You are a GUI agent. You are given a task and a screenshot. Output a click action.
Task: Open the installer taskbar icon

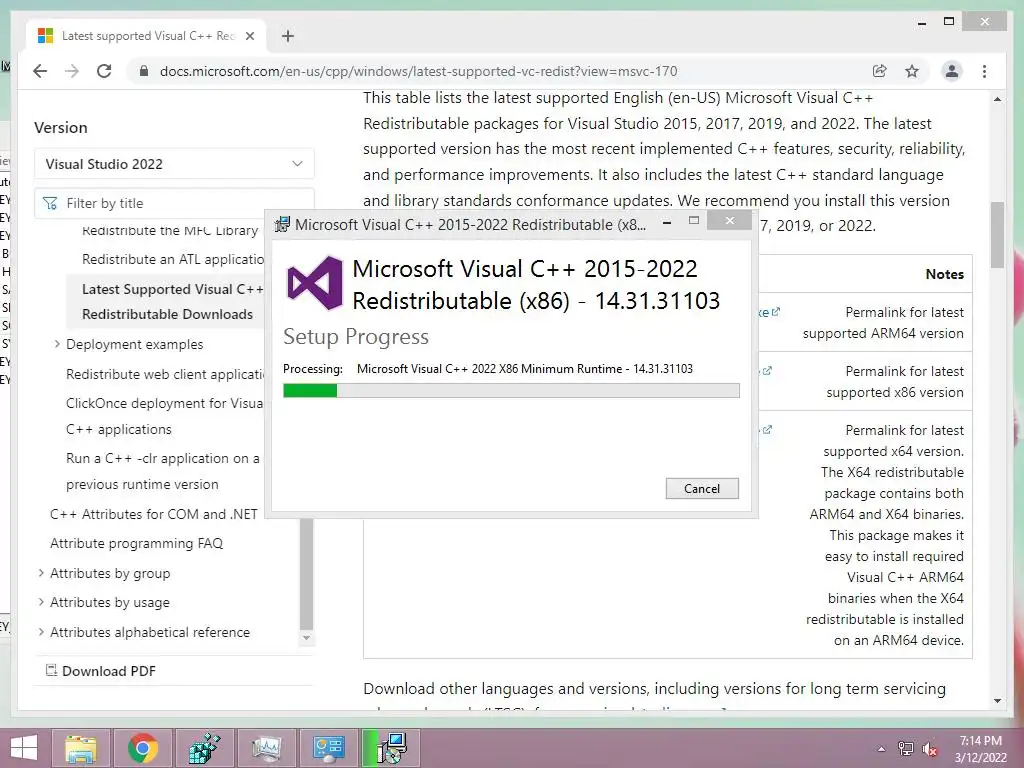point(391,748)
